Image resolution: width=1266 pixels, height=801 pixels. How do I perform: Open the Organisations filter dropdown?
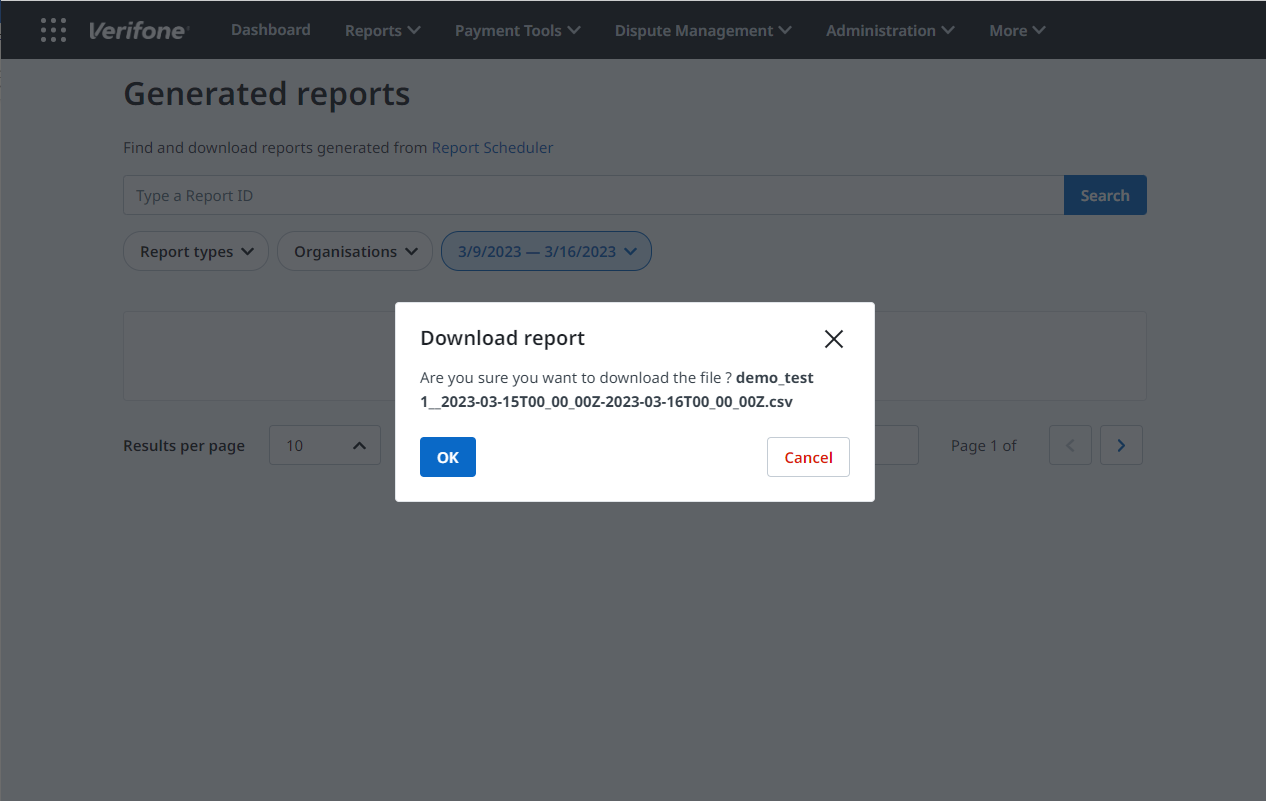(x=355, y=252)
